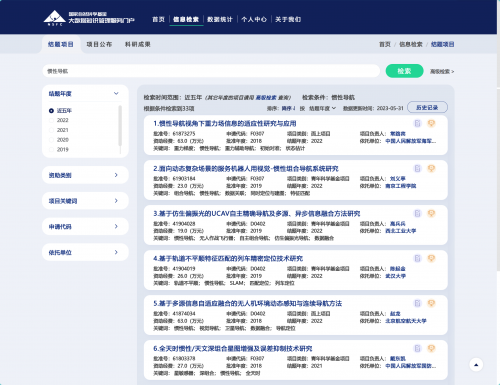The width and height of the screenshot is (500, 385).
Task: Click 依托单位 link 武汉大学
Action: pyautogui.click(x=395, y=276)
